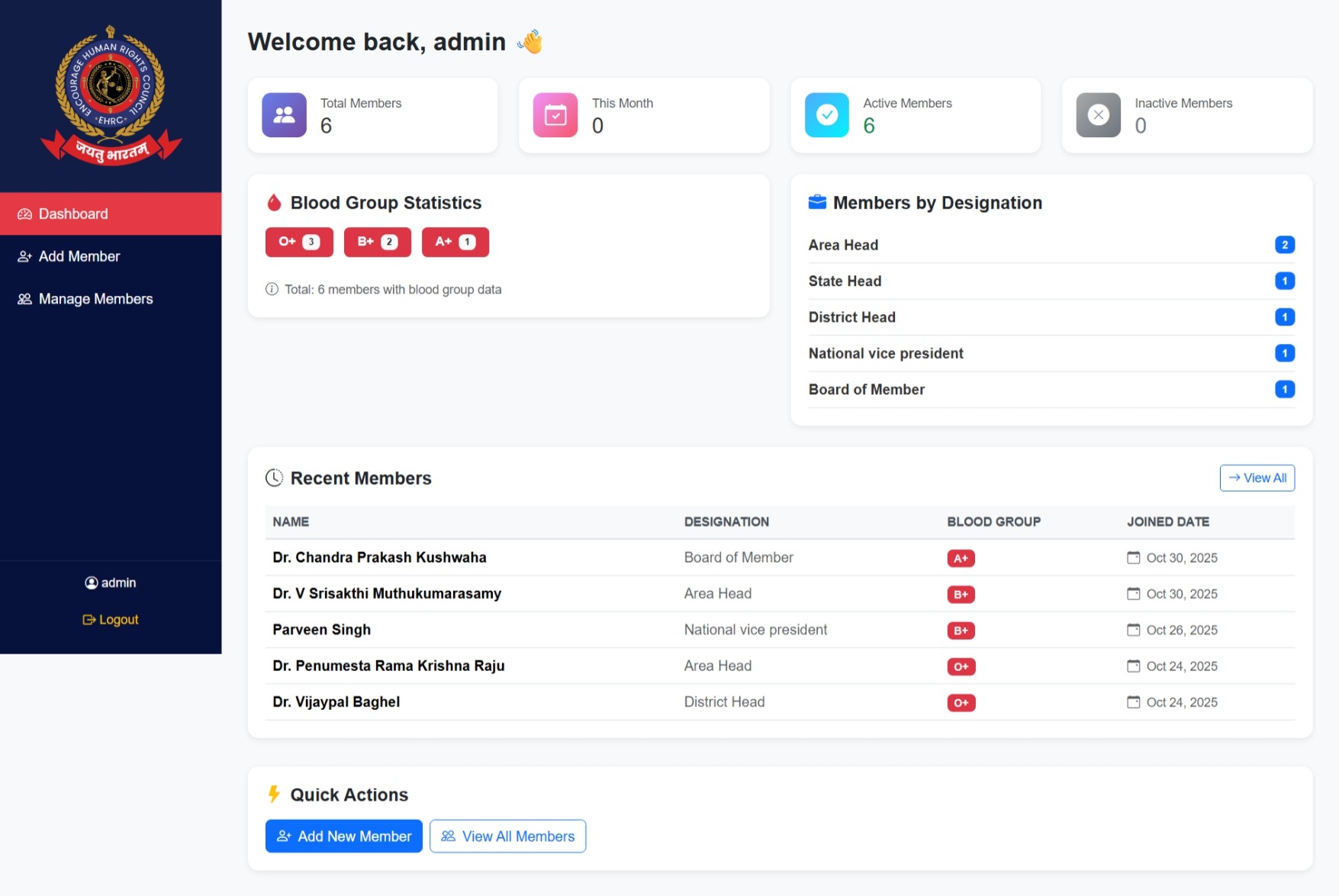Click the blood drop icon
This screenshot has height=896, width=1339.
(274, 203)
